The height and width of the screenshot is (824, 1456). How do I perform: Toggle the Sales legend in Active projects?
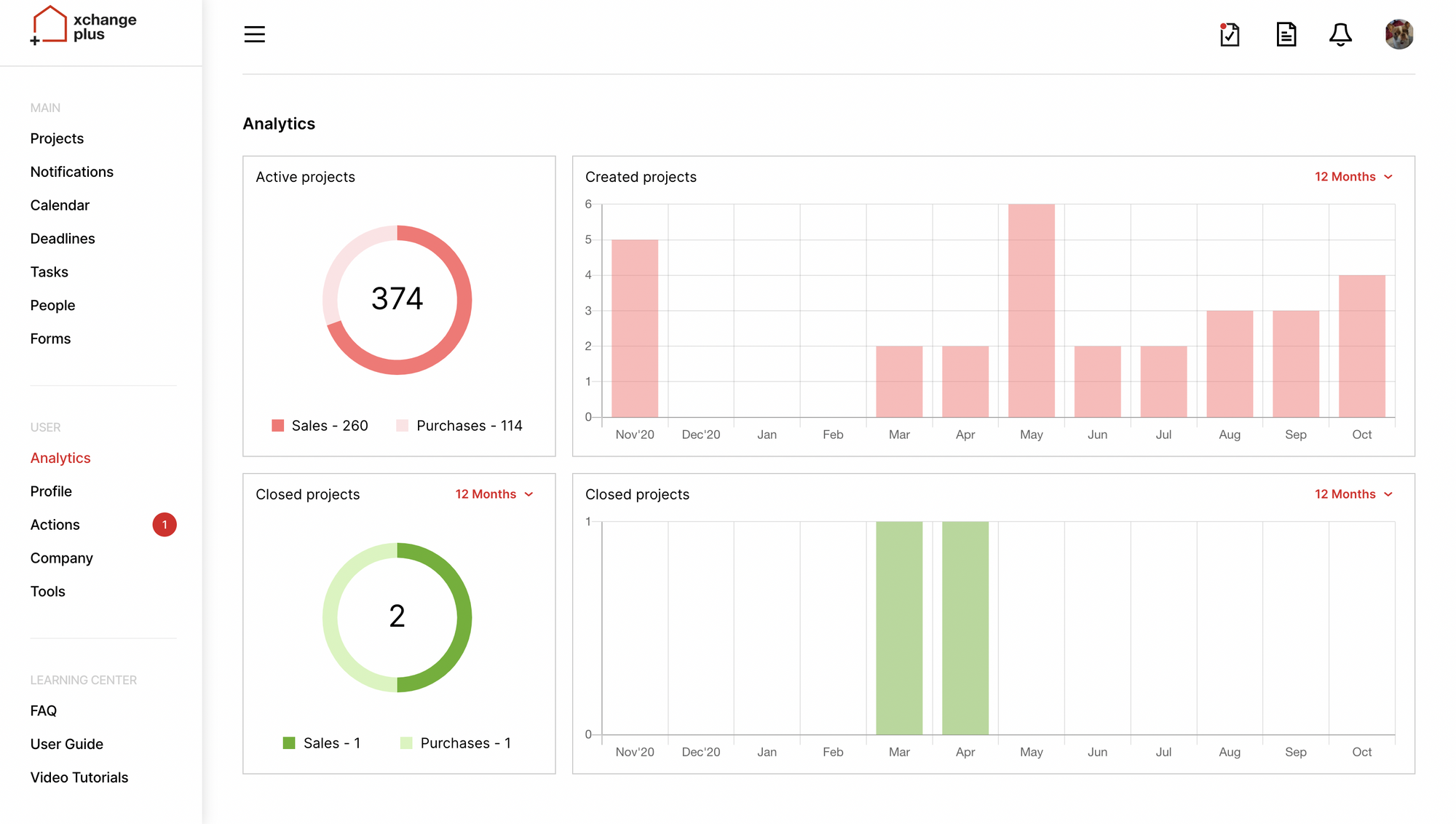click(320, 426)
